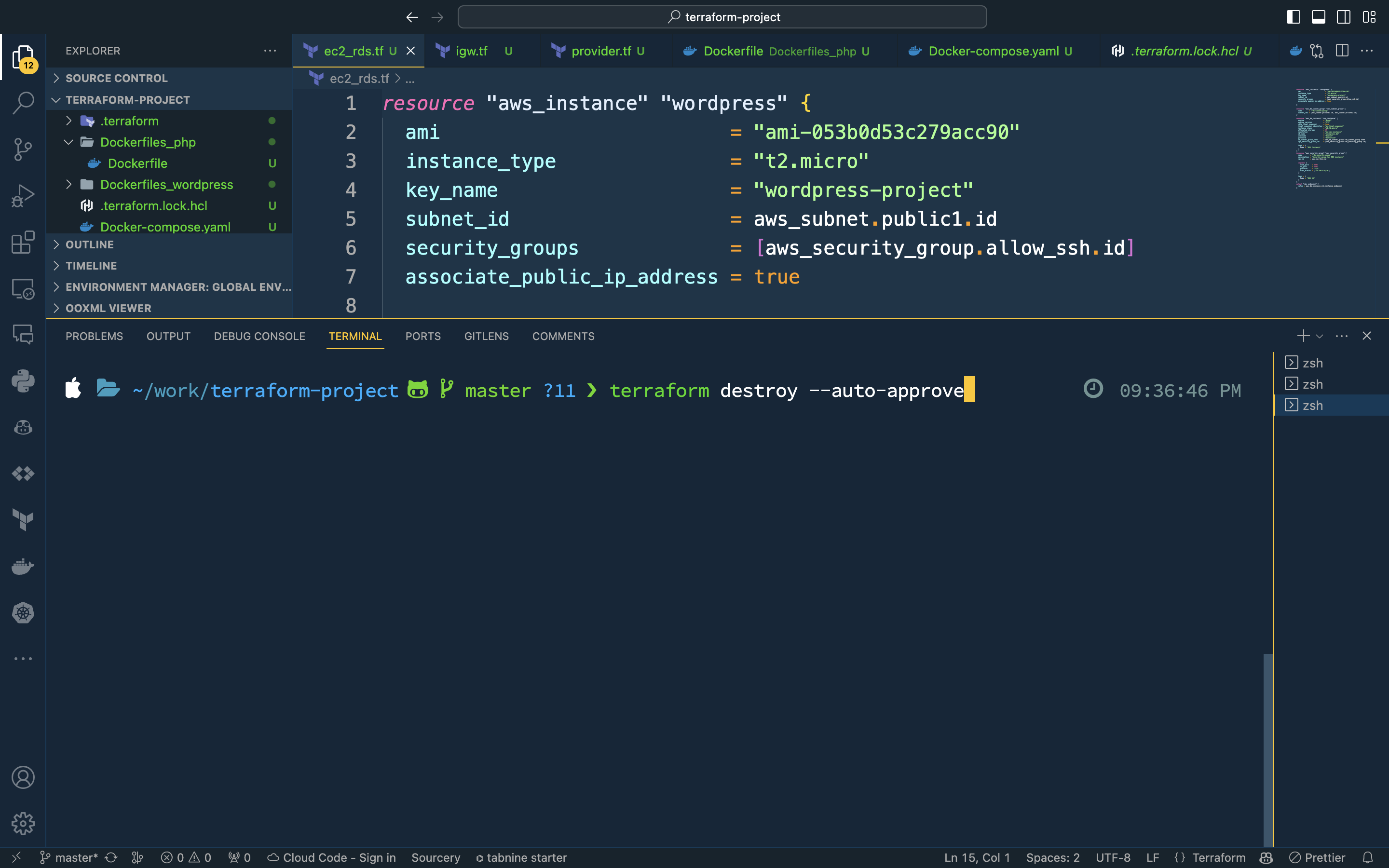Viewport: 1389px width, 868px height.
Task: Select the TERMINAL tab in panel
Action: click(355, 335)
